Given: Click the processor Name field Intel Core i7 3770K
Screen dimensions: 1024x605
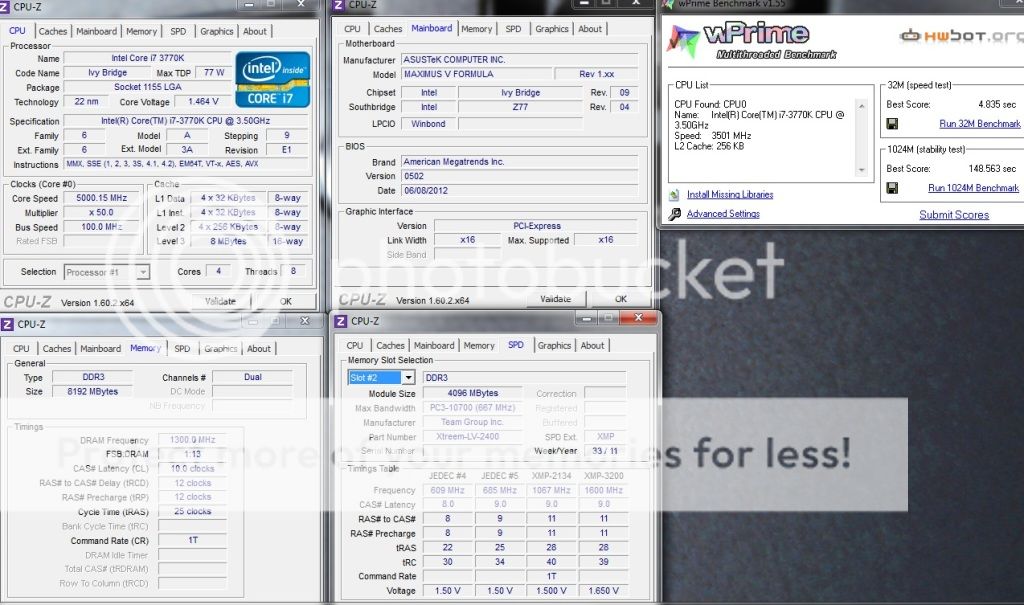Looking at the screenshot, I should (148, 58).
